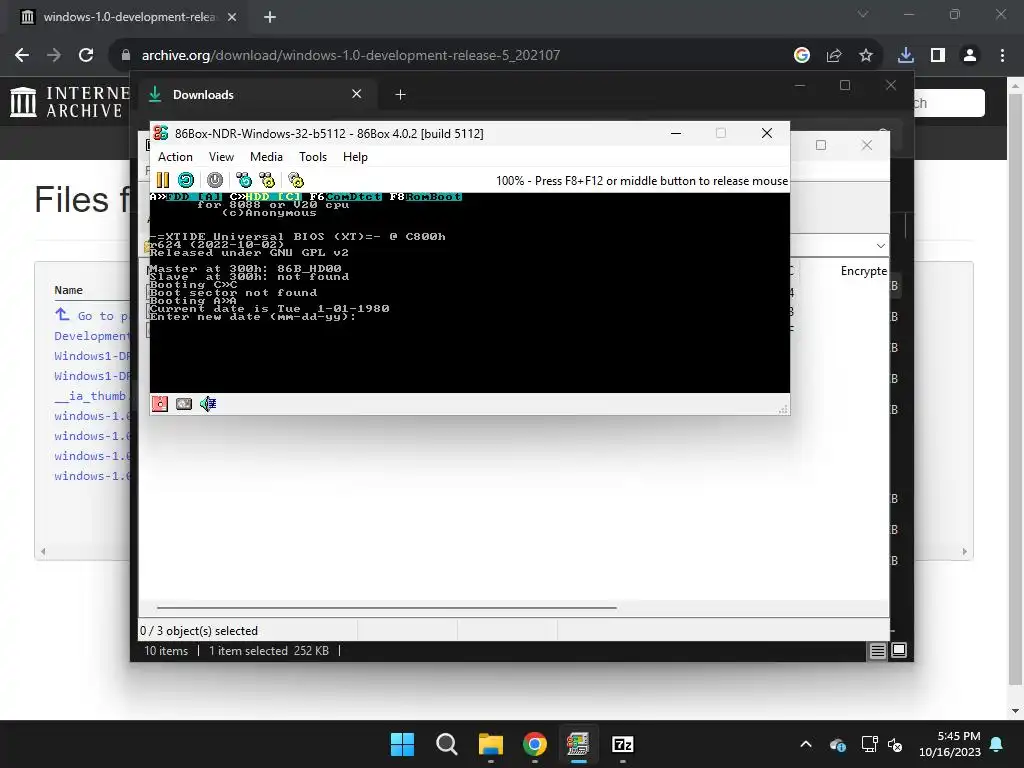Click the sound speaker icon in 86Box status bar
This screenshot has width=1024, height=768.
click(x=208, y=404)
